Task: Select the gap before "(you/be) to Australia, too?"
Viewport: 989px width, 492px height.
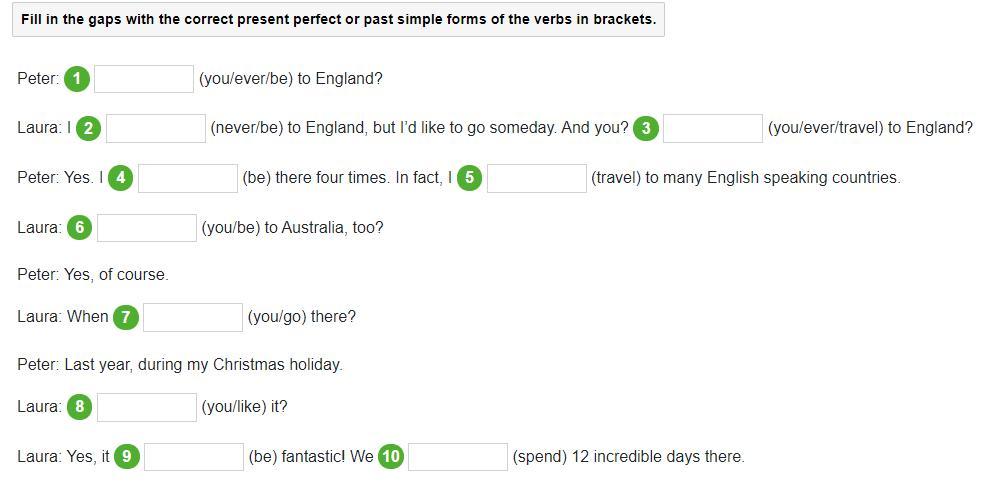Action: (x=147, y=228)
